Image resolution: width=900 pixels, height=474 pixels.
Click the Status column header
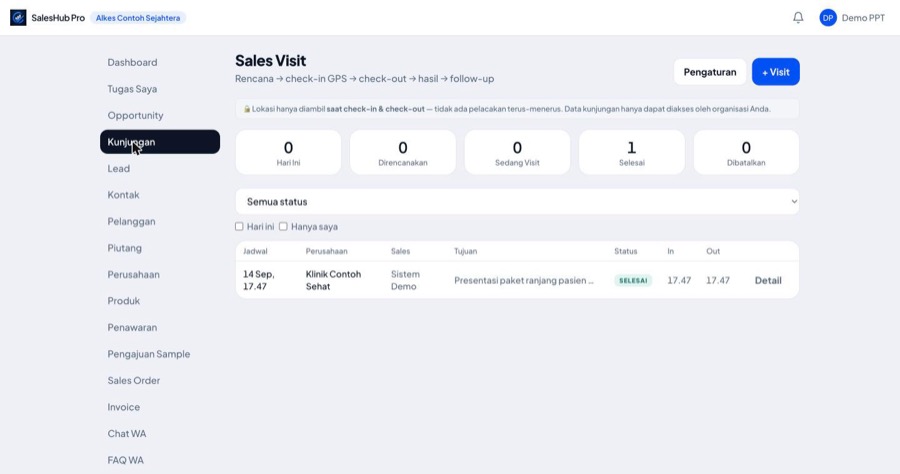pyautogui.click(x=626, y=251)
